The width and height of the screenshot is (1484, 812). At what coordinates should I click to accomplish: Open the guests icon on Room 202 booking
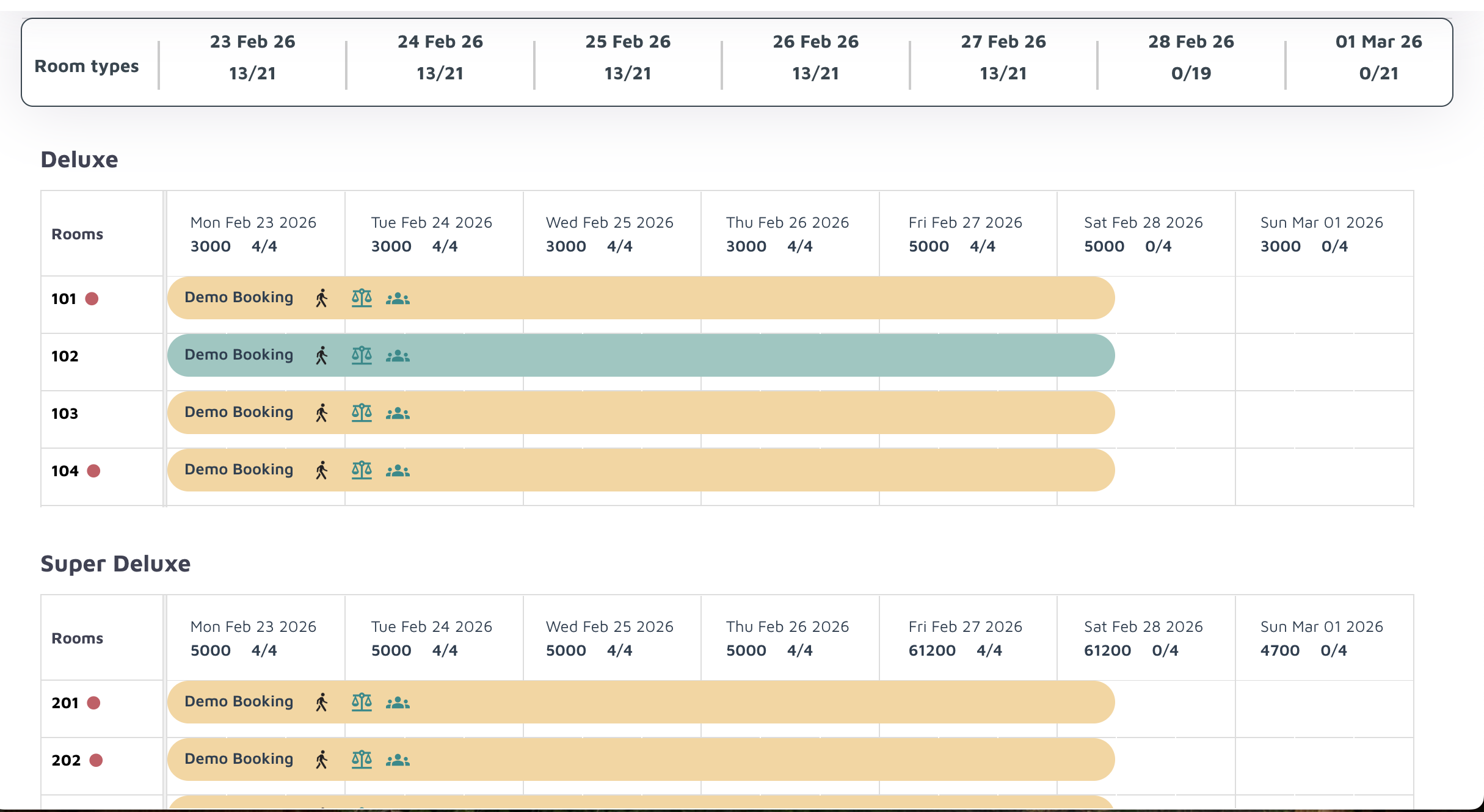point(398,759)
